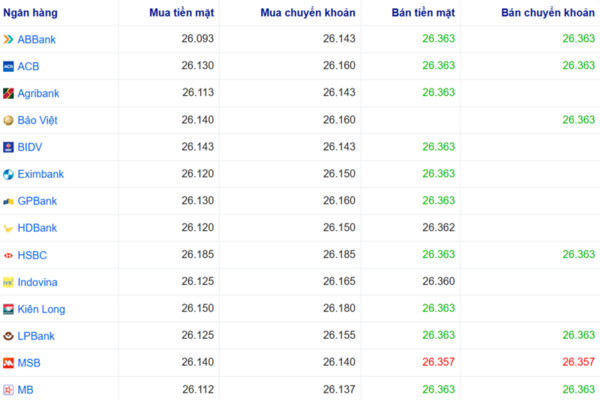This screenshot has width=600, height=400.
Task: Select MSB red cash selling rate 26.357
Action: [438, 363]
